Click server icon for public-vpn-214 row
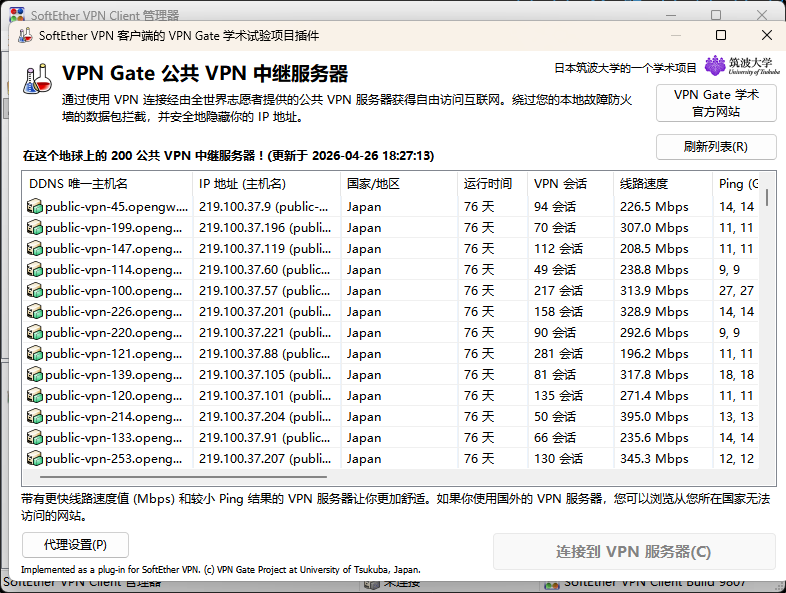 pyautogui.click(x=35, y=417)
